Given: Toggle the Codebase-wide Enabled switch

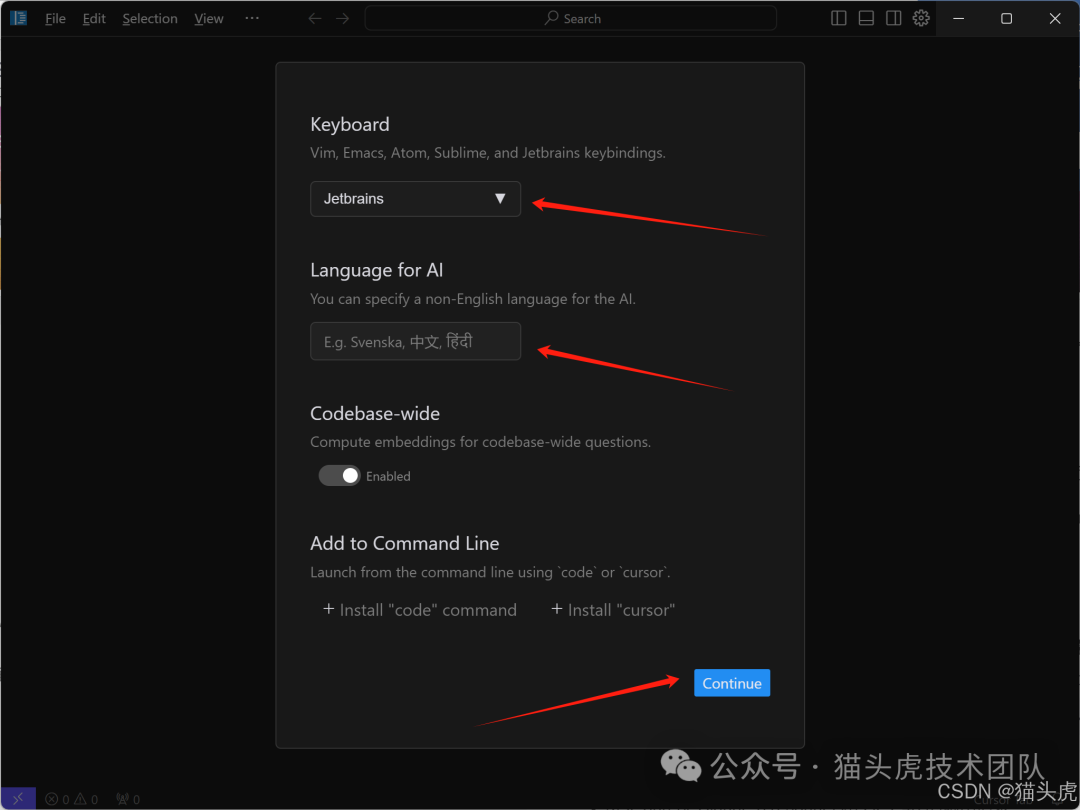Looking at the screenshot, I should click(x=339, y=476).
